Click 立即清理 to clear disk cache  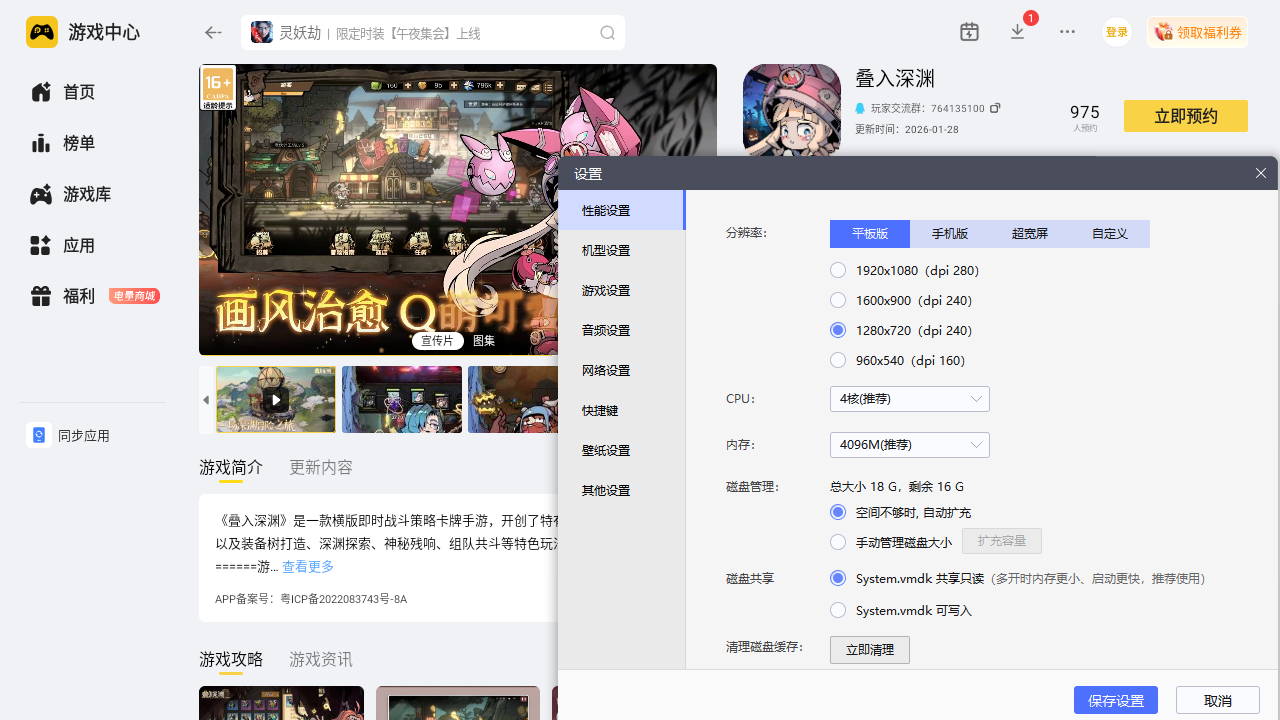pos(869,650)
